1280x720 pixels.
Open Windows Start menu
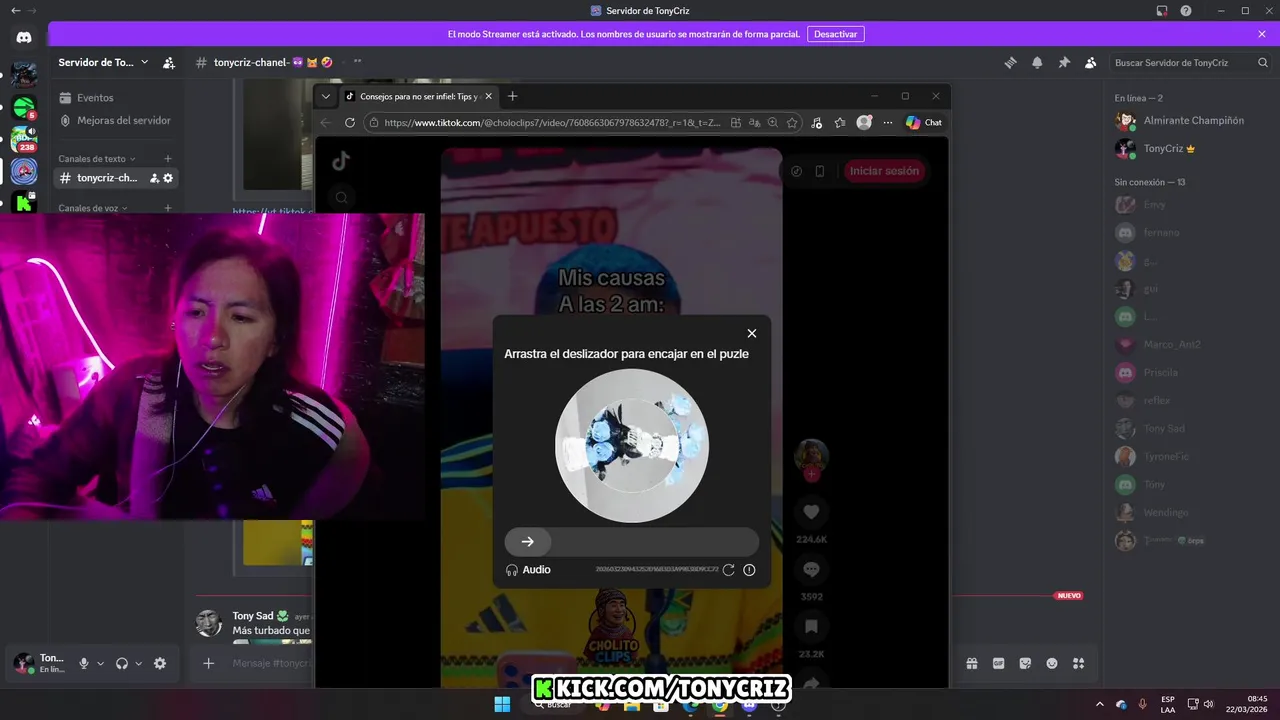point(502,704)
